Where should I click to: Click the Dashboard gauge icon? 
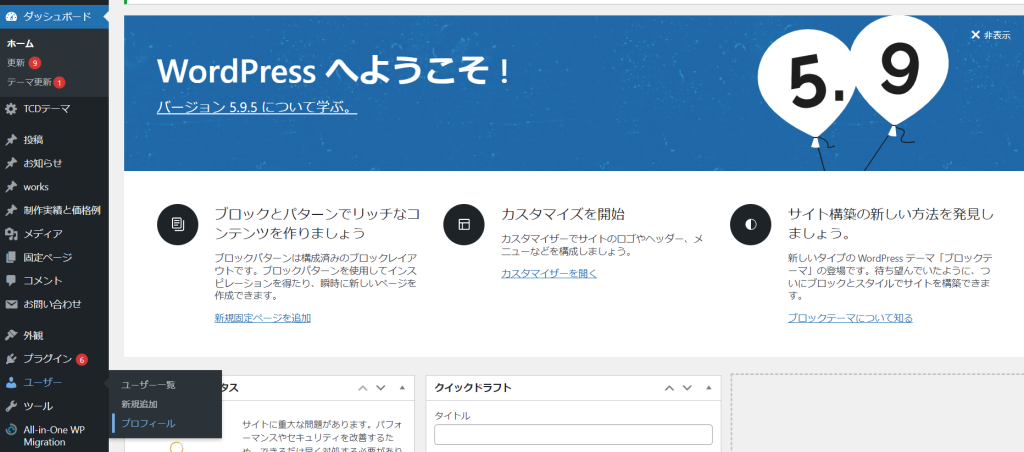[11, 16]
